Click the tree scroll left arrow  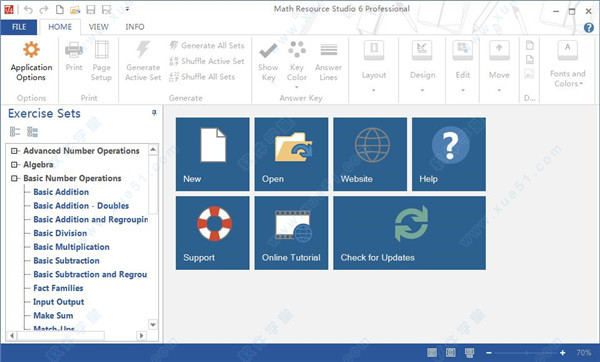pyautogui.click(x=12, y=336)
